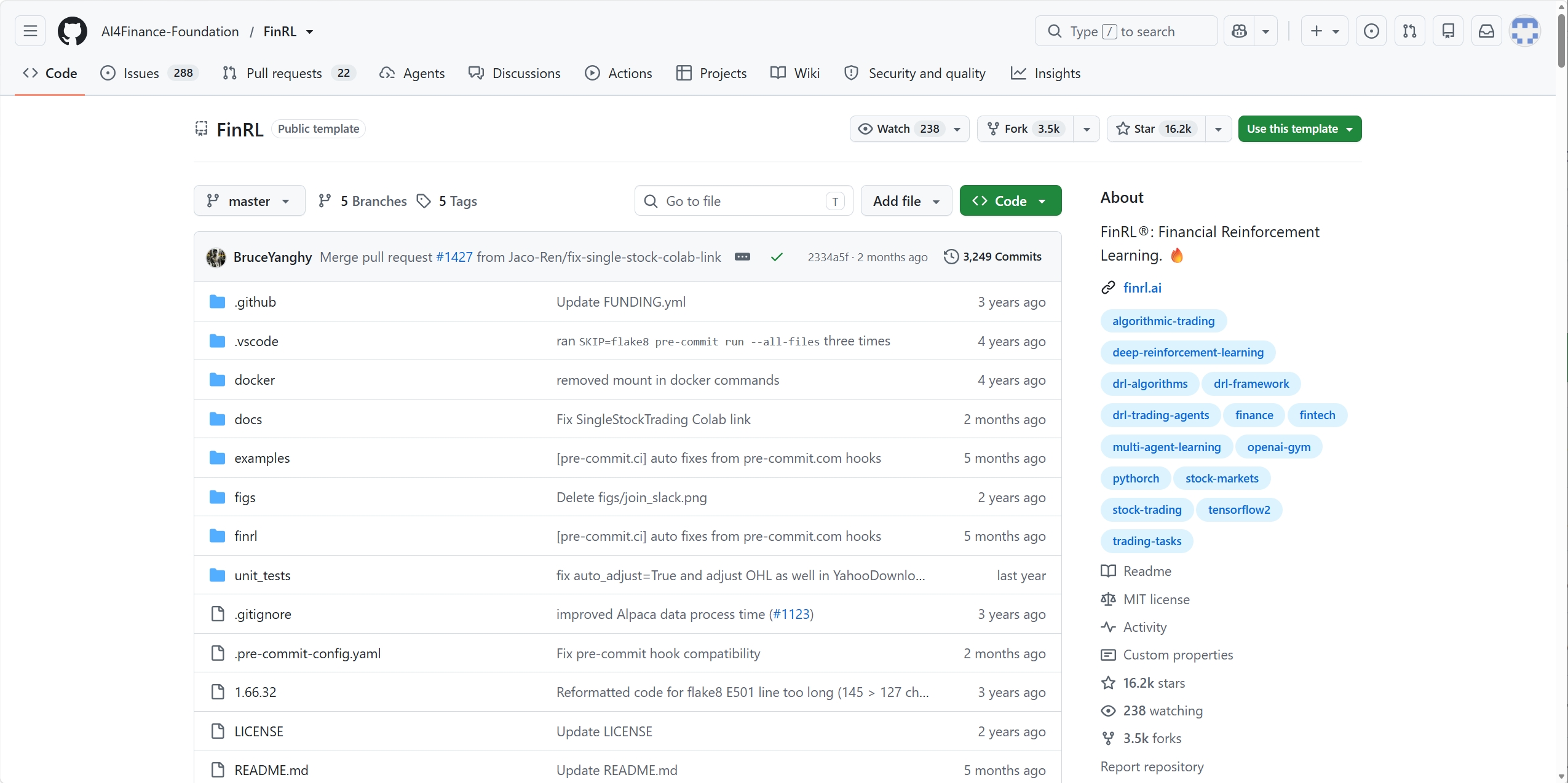Expand the commit message ellipsis button
Image resolution: width=1568 pixels, height=783 pixels.
[x=742, y=257]
